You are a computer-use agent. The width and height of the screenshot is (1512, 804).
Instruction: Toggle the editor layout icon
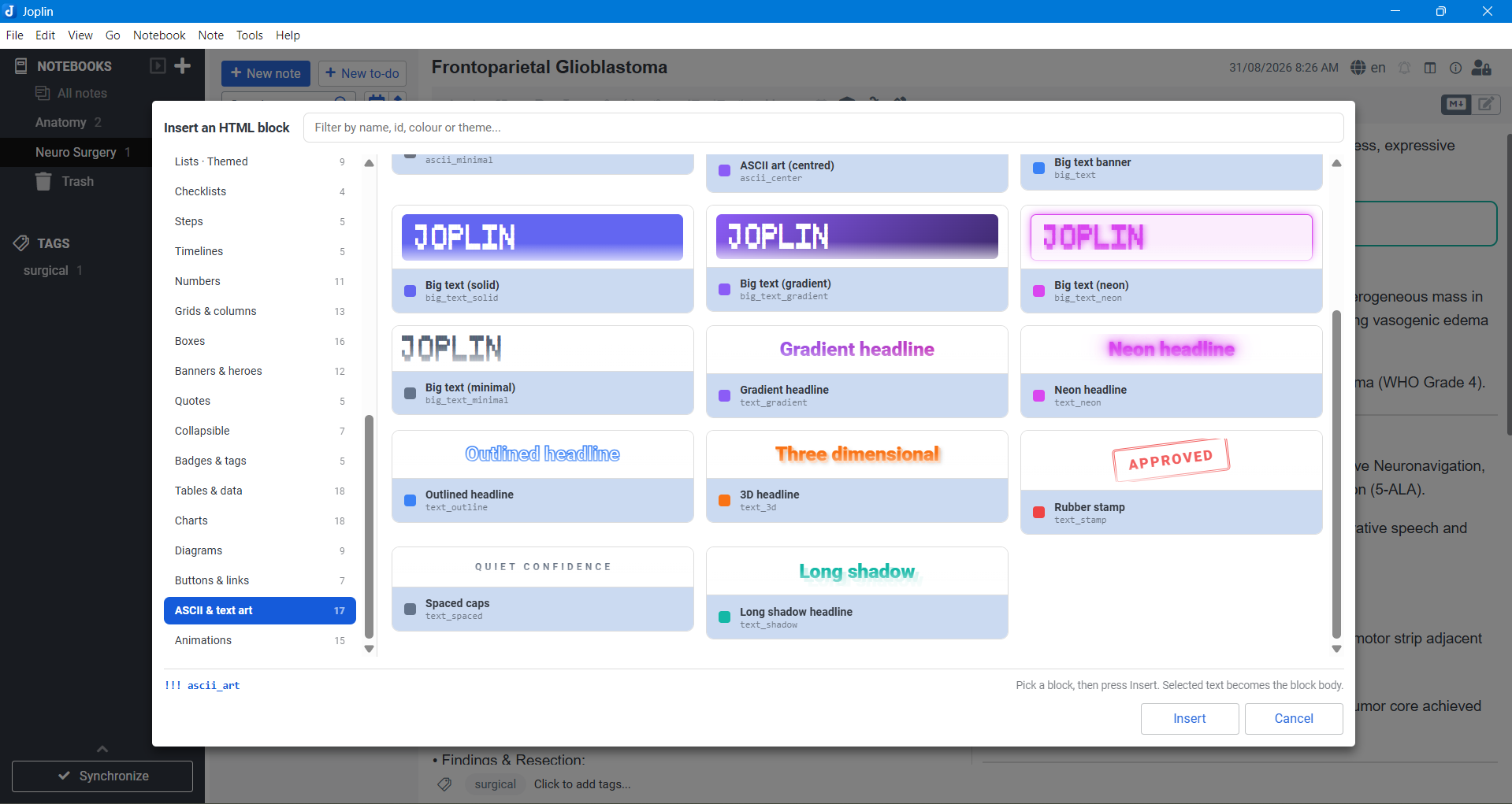[x=1430, y=68]
